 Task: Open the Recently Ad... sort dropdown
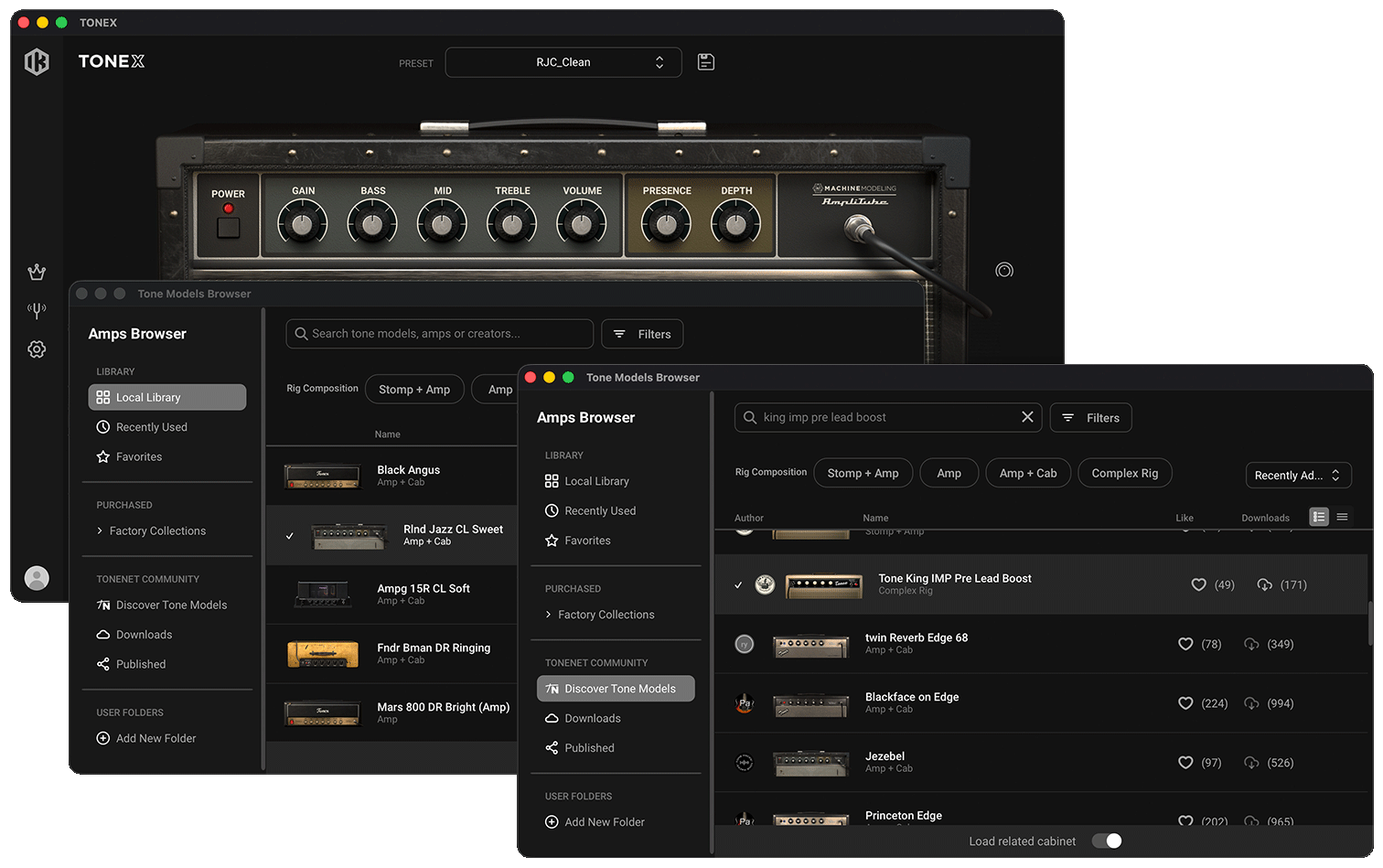(x=1298, y=476)
